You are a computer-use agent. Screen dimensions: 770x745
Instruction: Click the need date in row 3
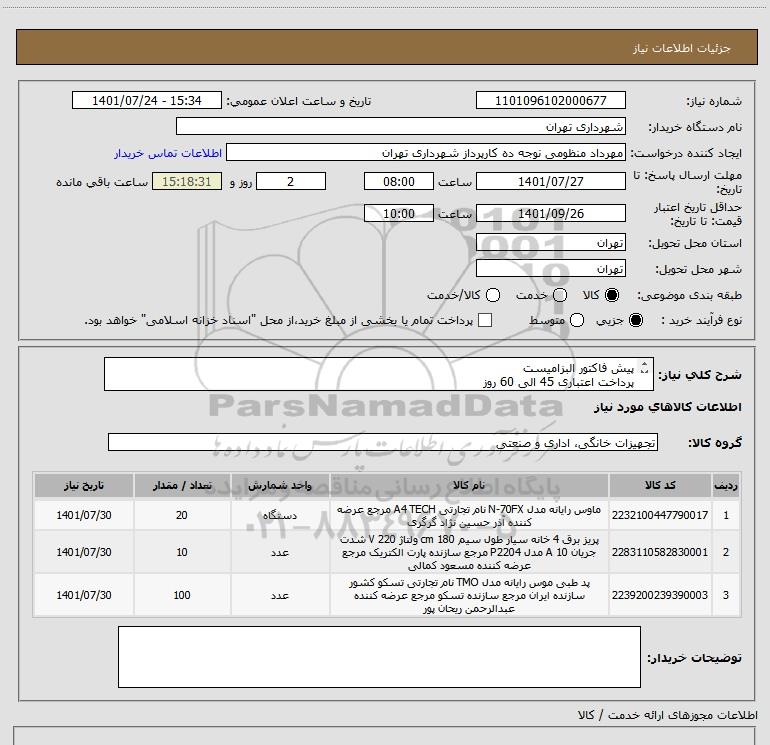pos(83,595)
